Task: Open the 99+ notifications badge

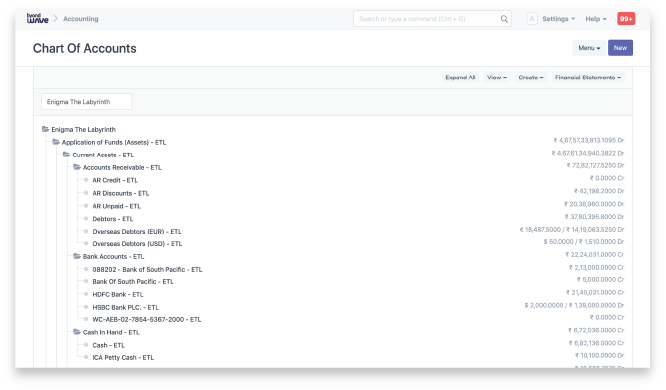Action: coord(626,19)
